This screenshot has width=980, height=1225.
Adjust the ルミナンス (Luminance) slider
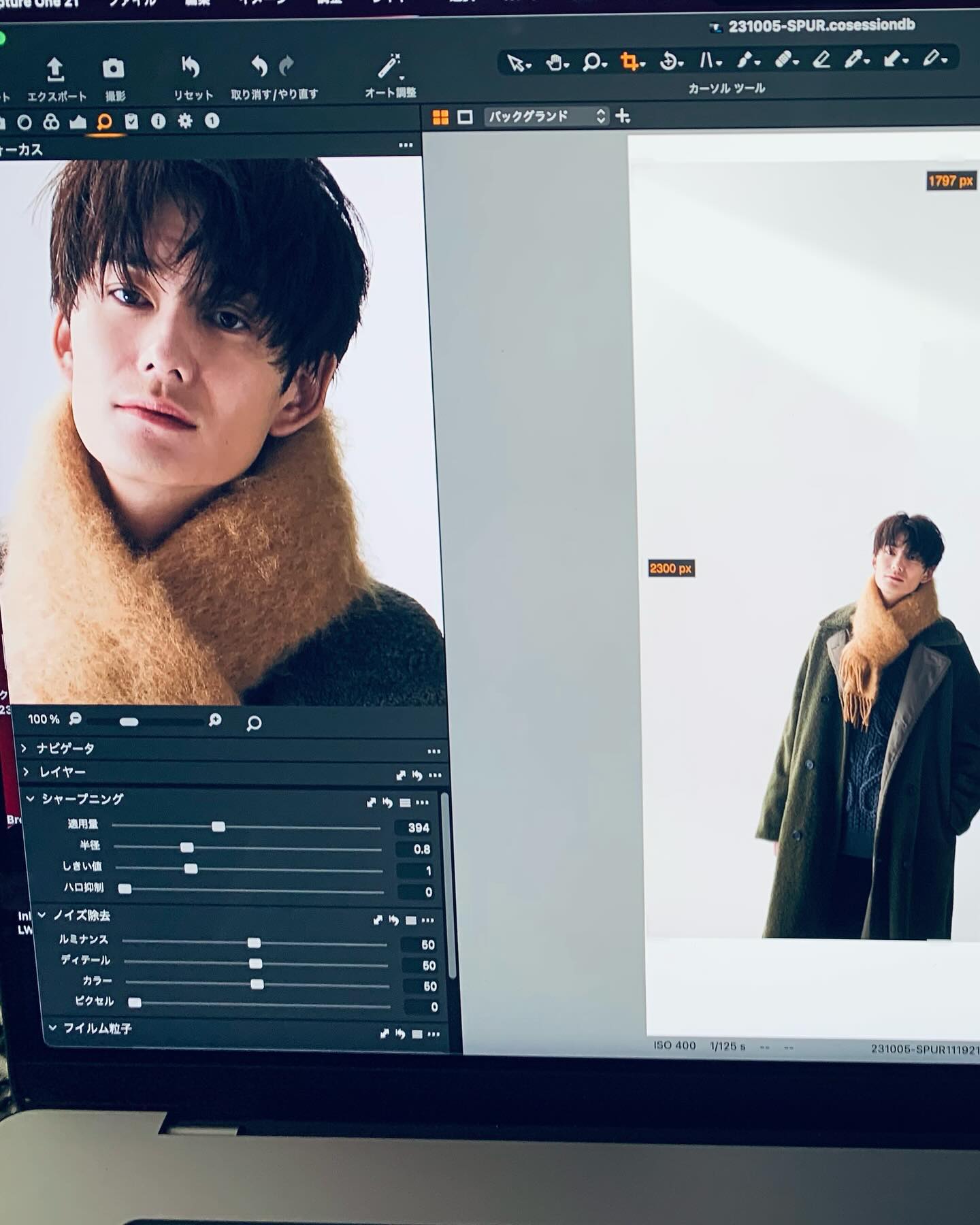[254, 943]
